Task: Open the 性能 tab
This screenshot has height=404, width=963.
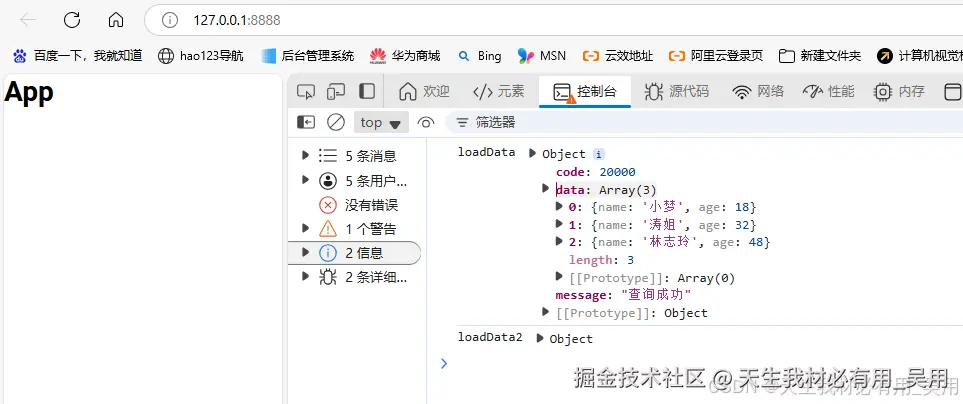Action: pos(828,91)
